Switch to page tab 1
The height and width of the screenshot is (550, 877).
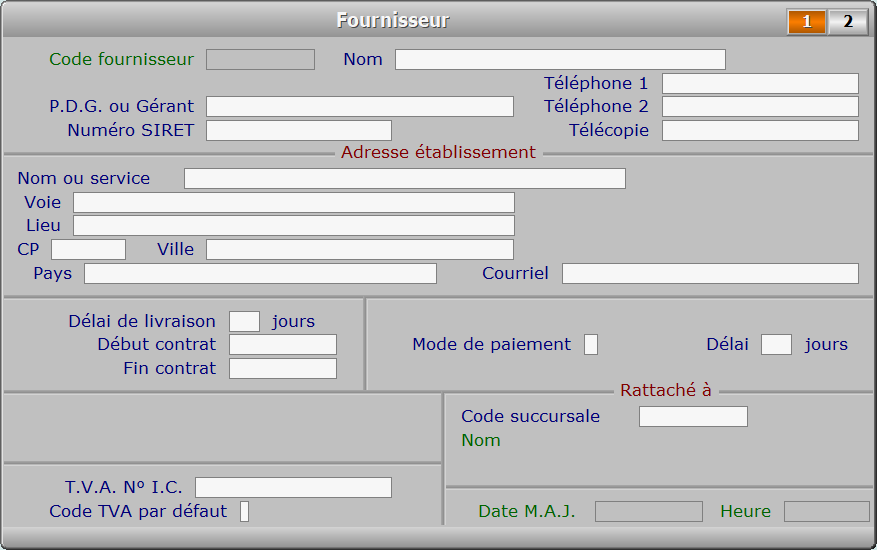[x=807, y=22]
